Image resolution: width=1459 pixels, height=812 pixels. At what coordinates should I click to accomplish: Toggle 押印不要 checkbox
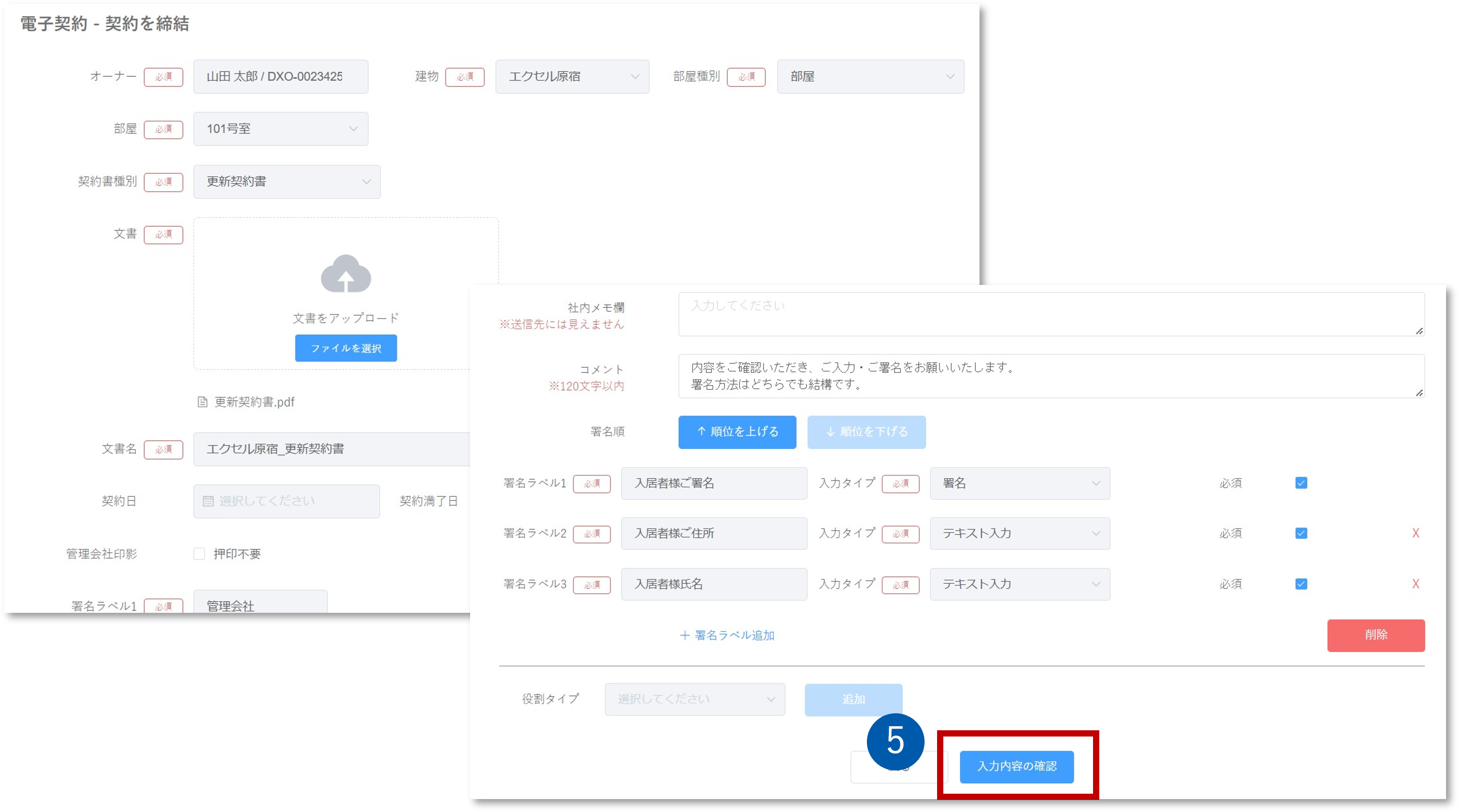199,554
